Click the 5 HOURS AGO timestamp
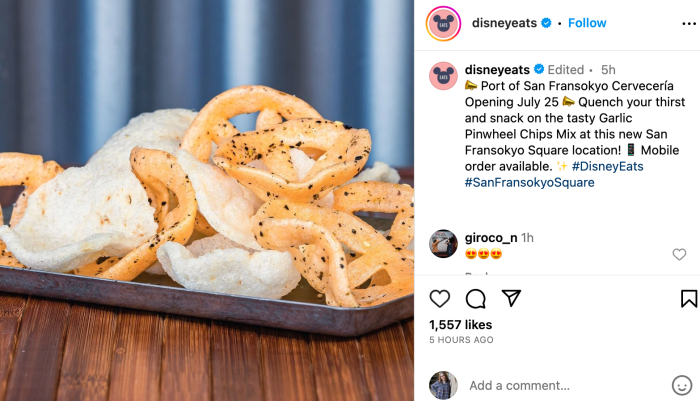This screenshot has height=401, width=700. click(x=461, y=340)
